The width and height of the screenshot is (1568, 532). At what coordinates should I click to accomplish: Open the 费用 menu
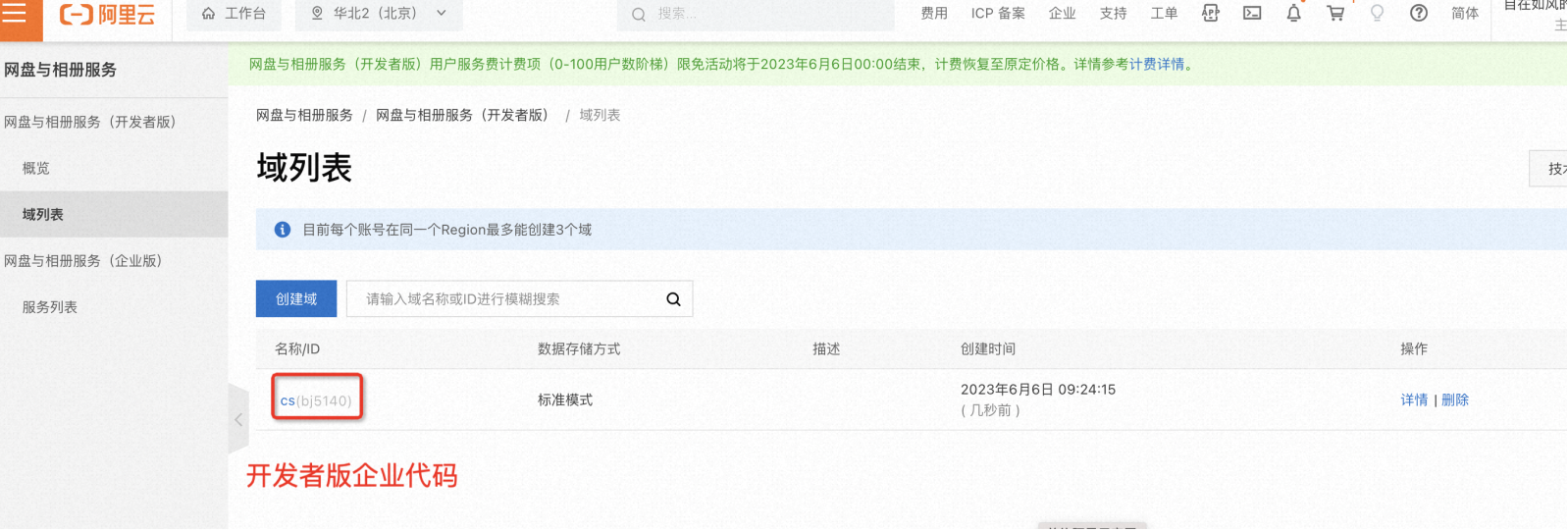pos(934,14)
